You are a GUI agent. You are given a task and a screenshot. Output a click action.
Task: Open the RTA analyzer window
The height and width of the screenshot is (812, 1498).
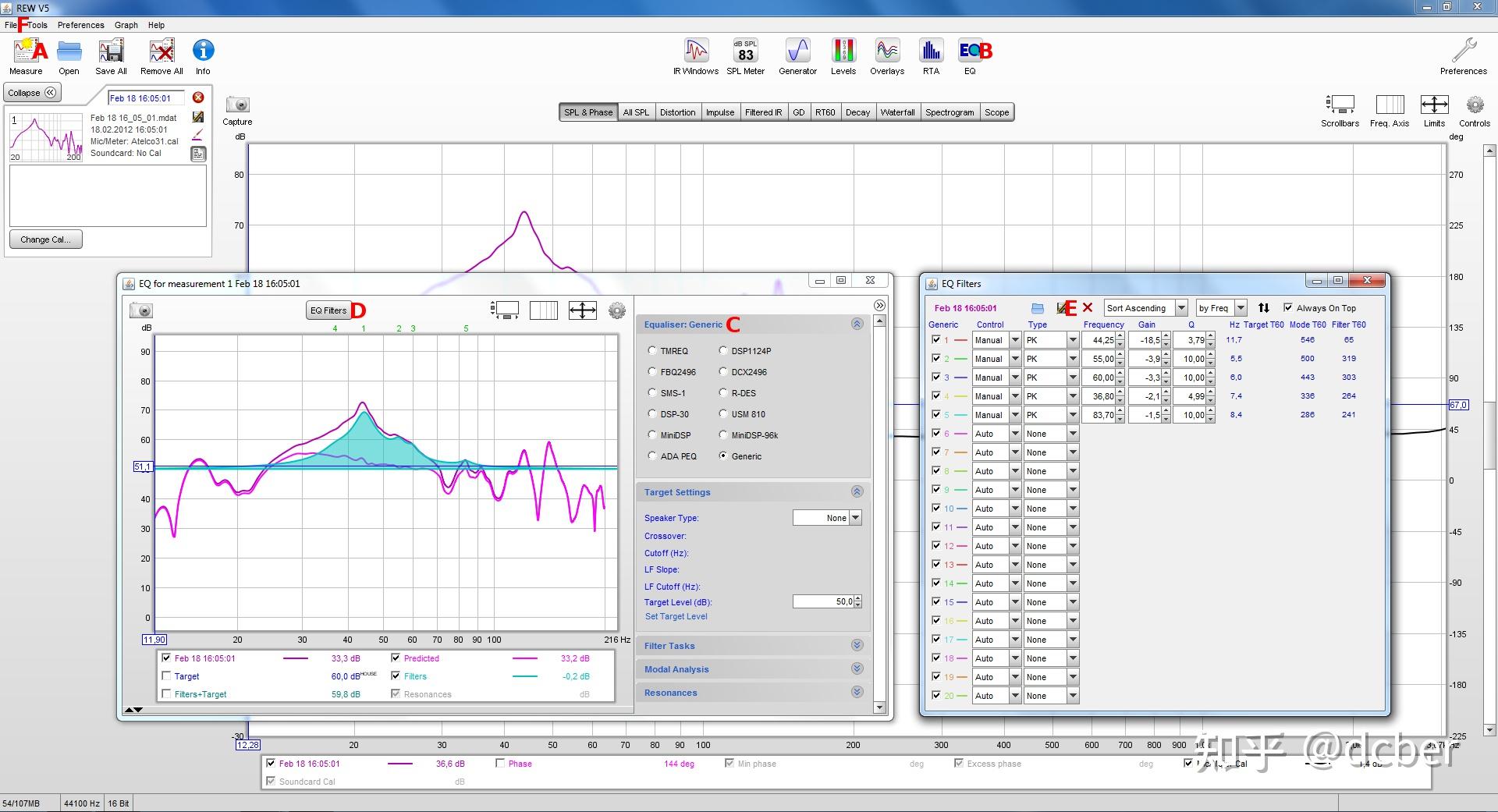point(931,51)
